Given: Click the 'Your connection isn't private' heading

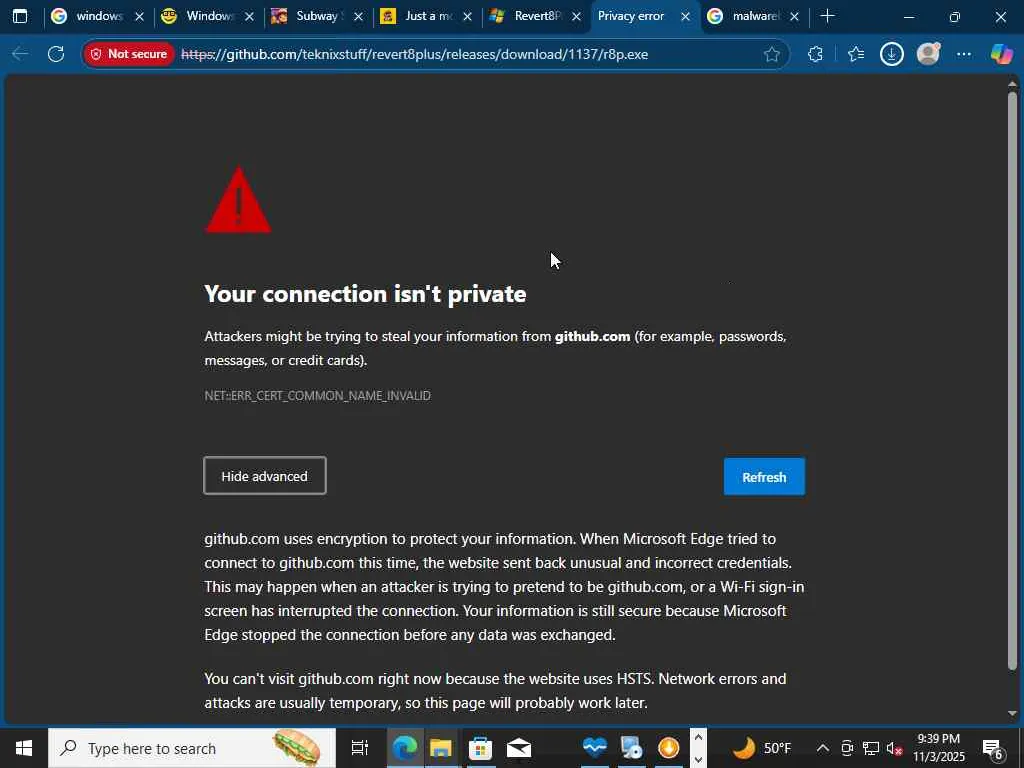Looking at the screenshot, I should pyautogui.click(x=365, y=294).
